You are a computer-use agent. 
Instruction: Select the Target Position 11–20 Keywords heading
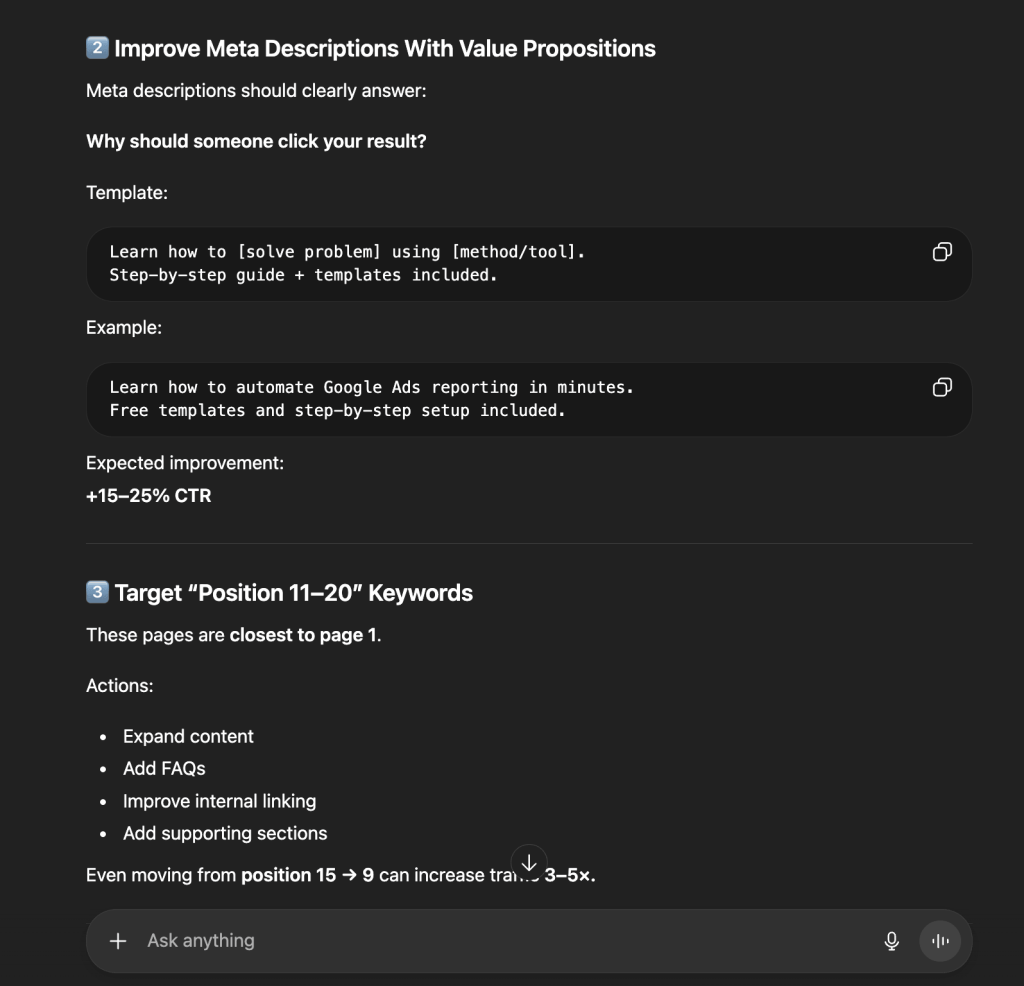(294, 592)
